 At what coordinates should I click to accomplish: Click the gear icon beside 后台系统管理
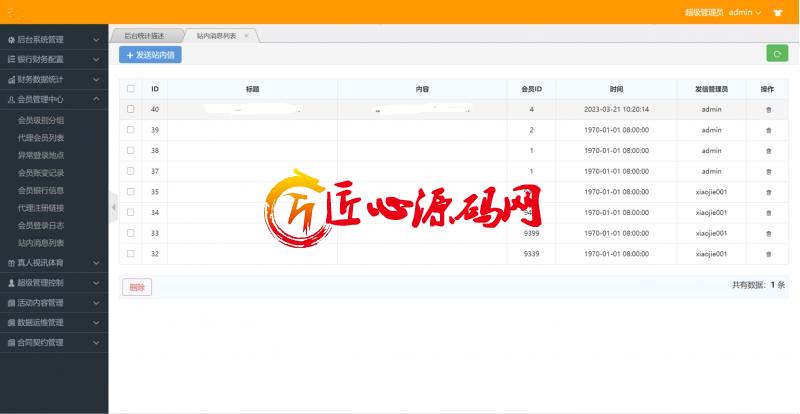(x=11, y=39)
